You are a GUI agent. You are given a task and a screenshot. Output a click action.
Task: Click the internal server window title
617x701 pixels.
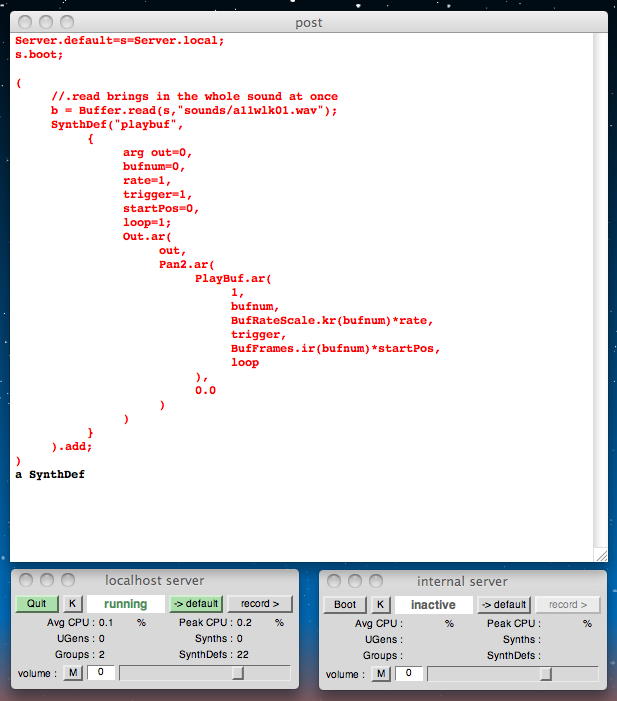462,581
